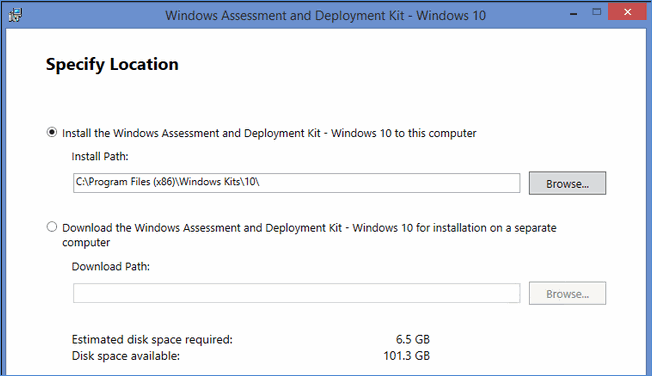Screen dimensions: 652x376
Task: Browse for the install path folder
Action: point(567,183)
